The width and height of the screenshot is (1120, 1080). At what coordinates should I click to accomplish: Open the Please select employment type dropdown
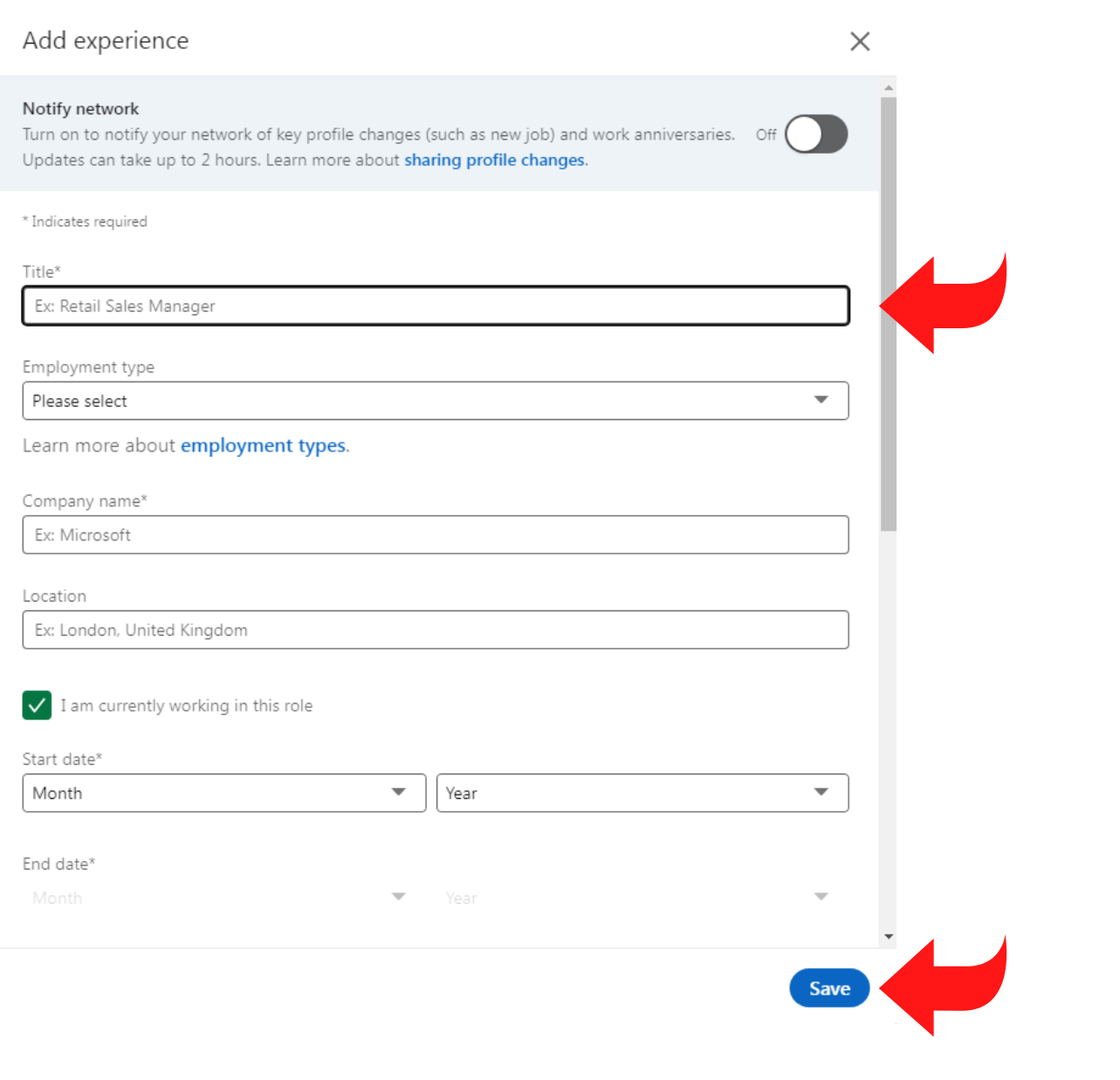pos(436,400)
